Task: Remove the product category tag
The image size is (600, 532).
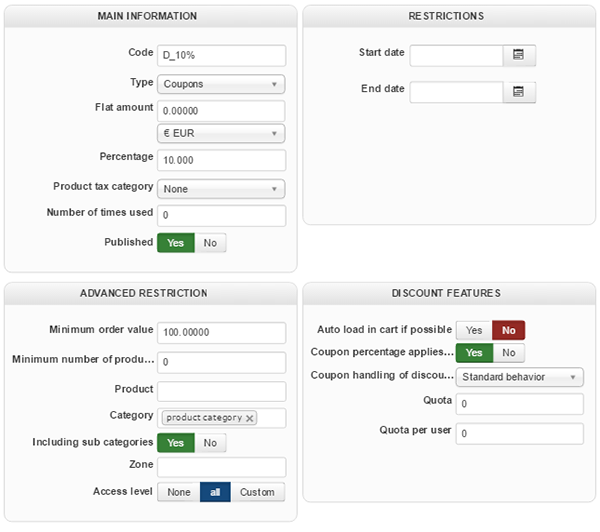Action: (250, 418)
